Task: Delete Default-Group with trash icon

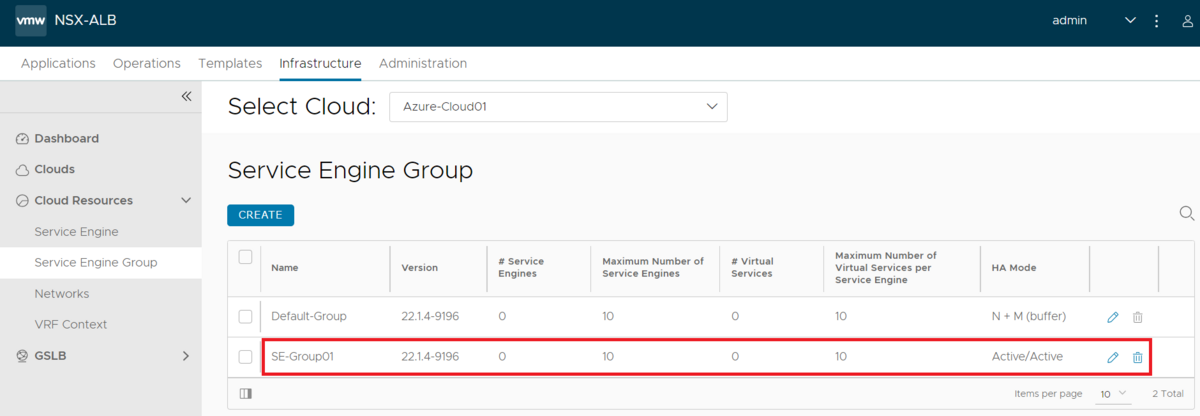Action: click(x=1137, y=317)
